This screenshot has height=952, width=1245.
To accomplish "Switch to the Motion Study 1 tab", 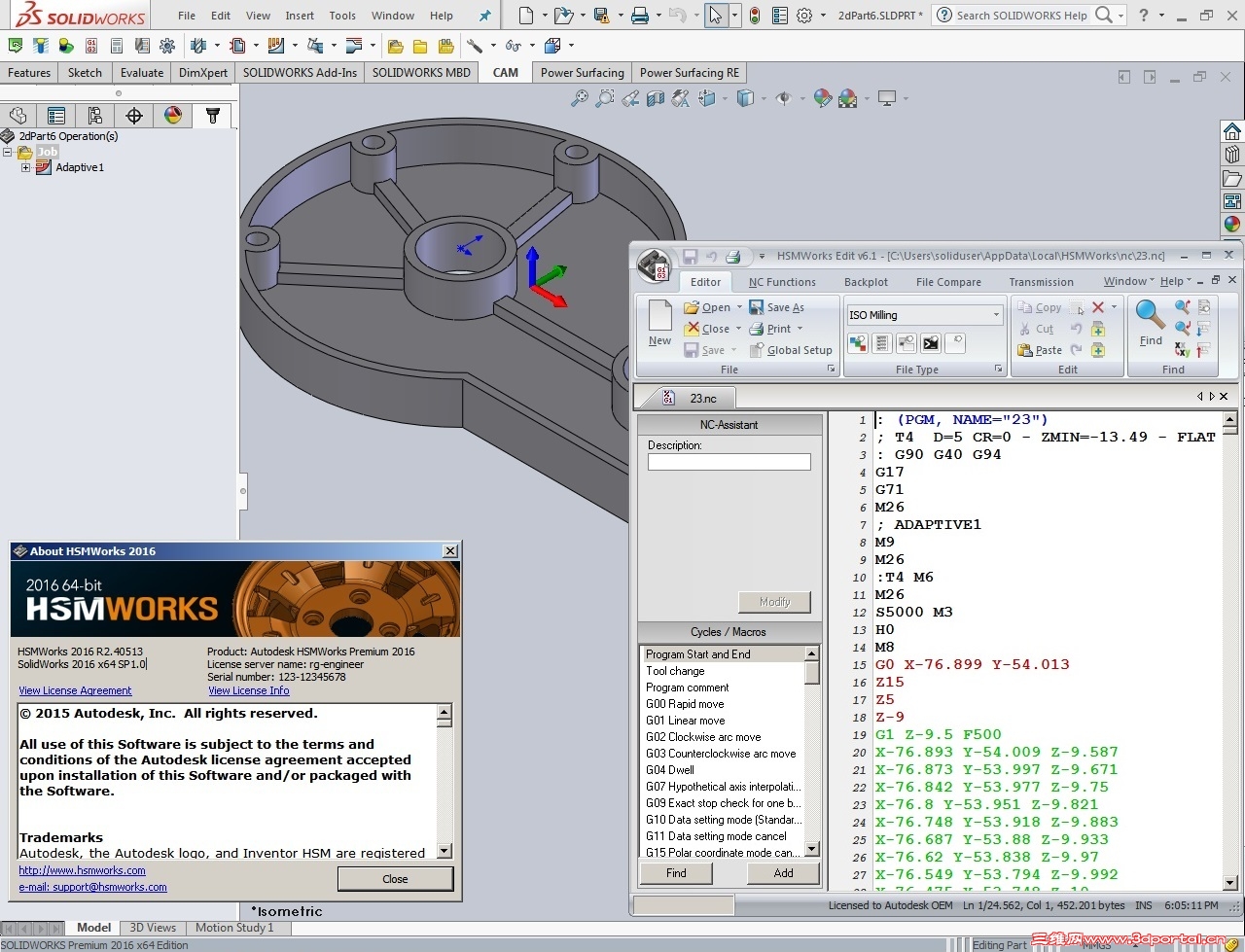I will [x=234, y=928].
